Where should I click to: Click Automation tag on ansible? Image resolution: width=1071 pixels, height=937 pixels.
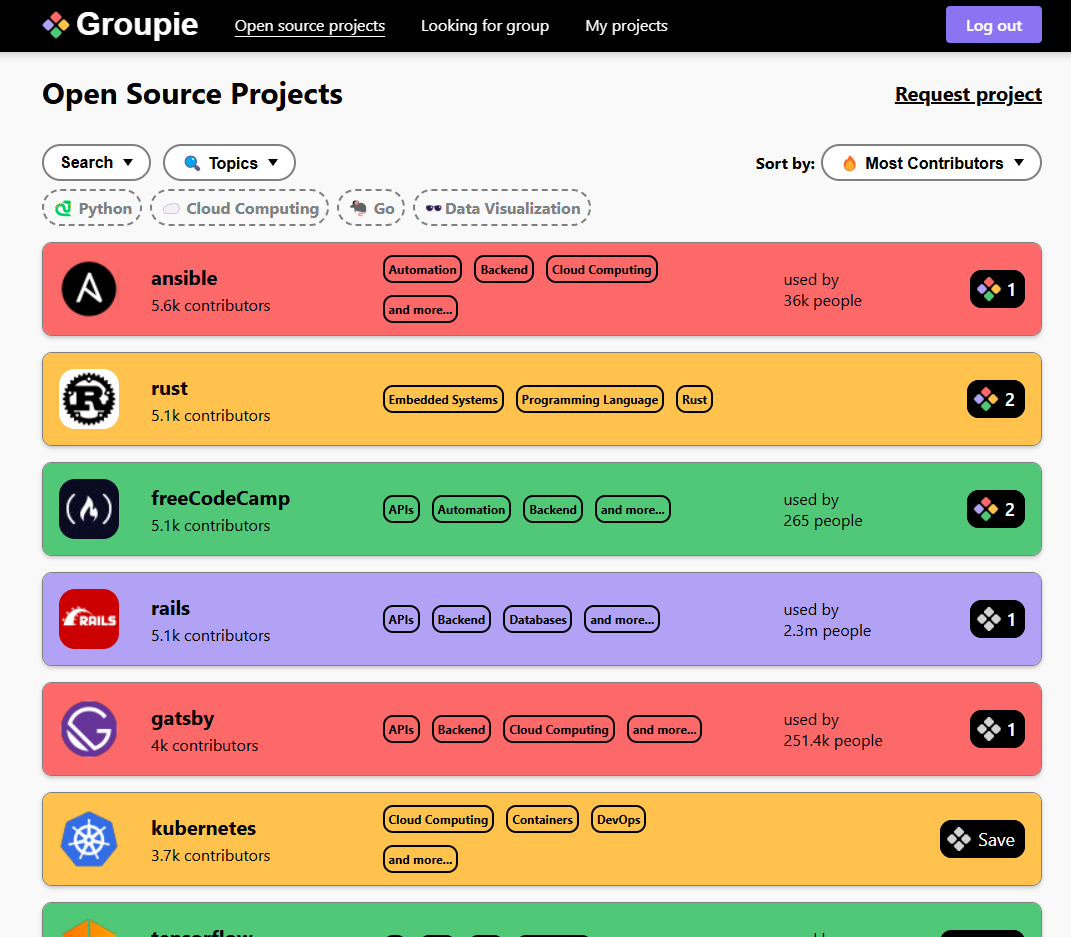coord(422,269)
